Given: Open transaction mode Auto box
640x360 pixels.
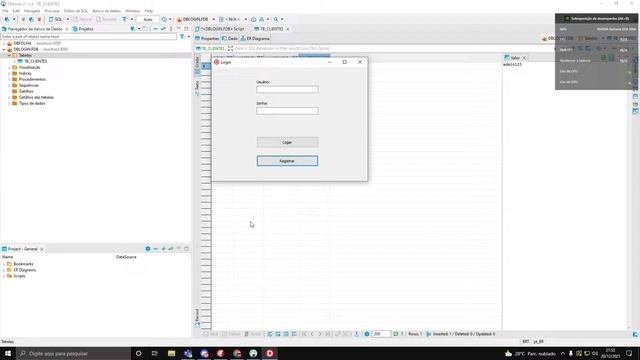Looking at the screenshot, I should (147, 19).
